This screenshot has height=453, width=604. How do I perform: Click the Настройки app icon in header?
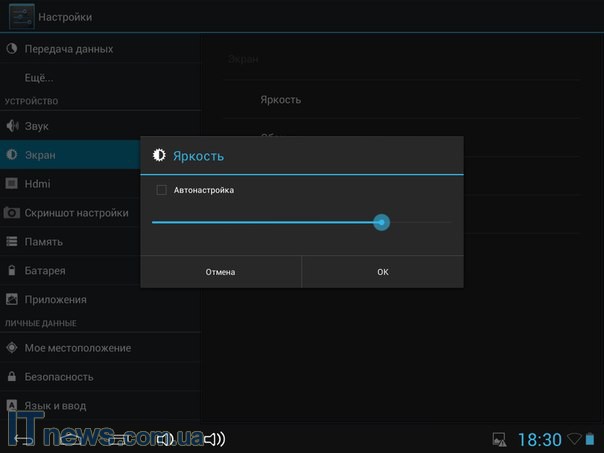point(21,16)
